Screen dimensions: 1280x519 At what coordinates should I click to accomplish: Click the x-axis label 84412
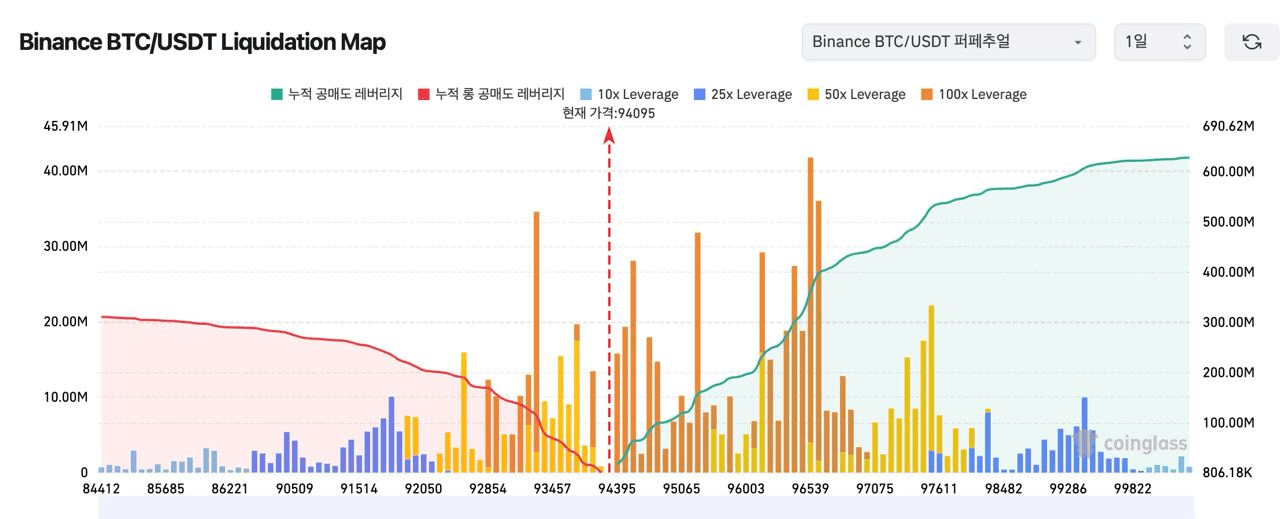[102, 489]
